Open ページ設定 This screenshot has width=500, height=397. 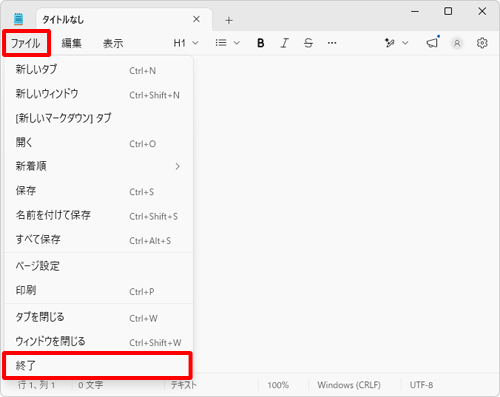click(99, 266)
